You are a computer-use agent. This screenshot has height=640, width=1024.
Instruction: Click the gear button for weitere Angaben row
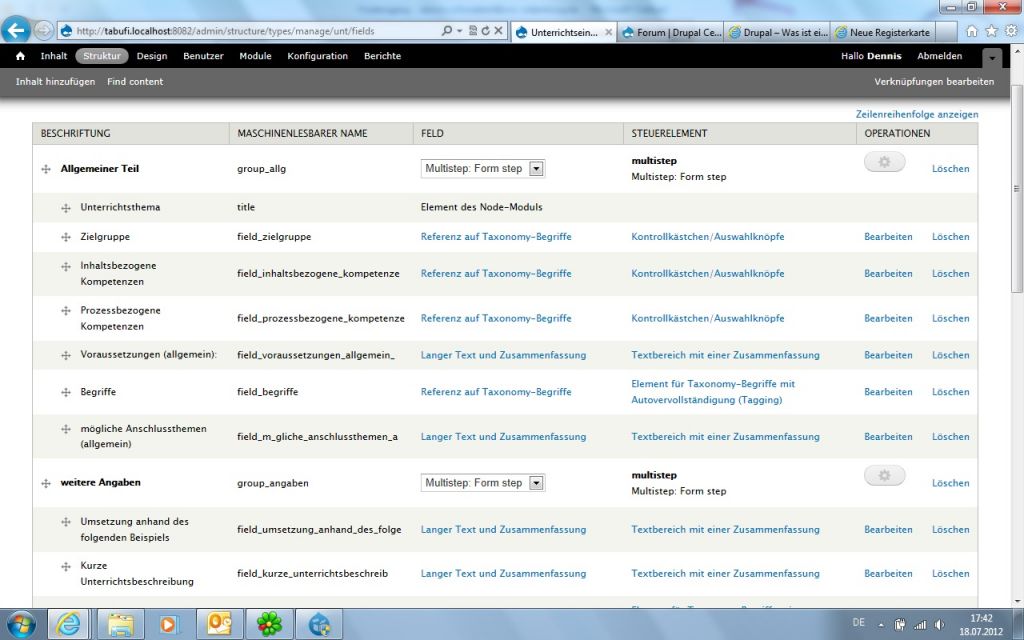884,476
